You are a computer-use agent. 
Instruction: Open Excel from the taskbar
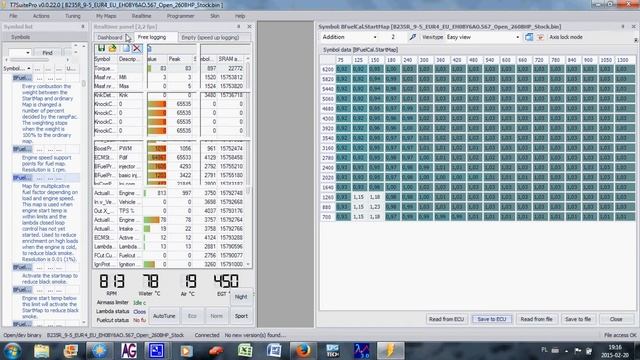(245, 351)
